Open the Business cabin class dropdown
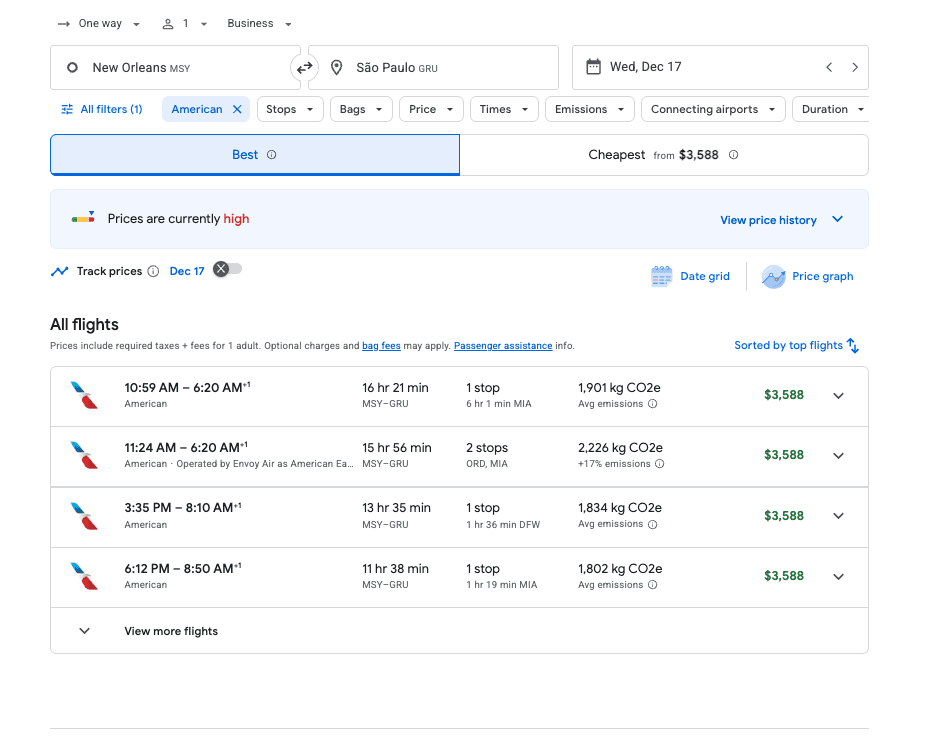 pyautogui.click(x=259, y=24)
